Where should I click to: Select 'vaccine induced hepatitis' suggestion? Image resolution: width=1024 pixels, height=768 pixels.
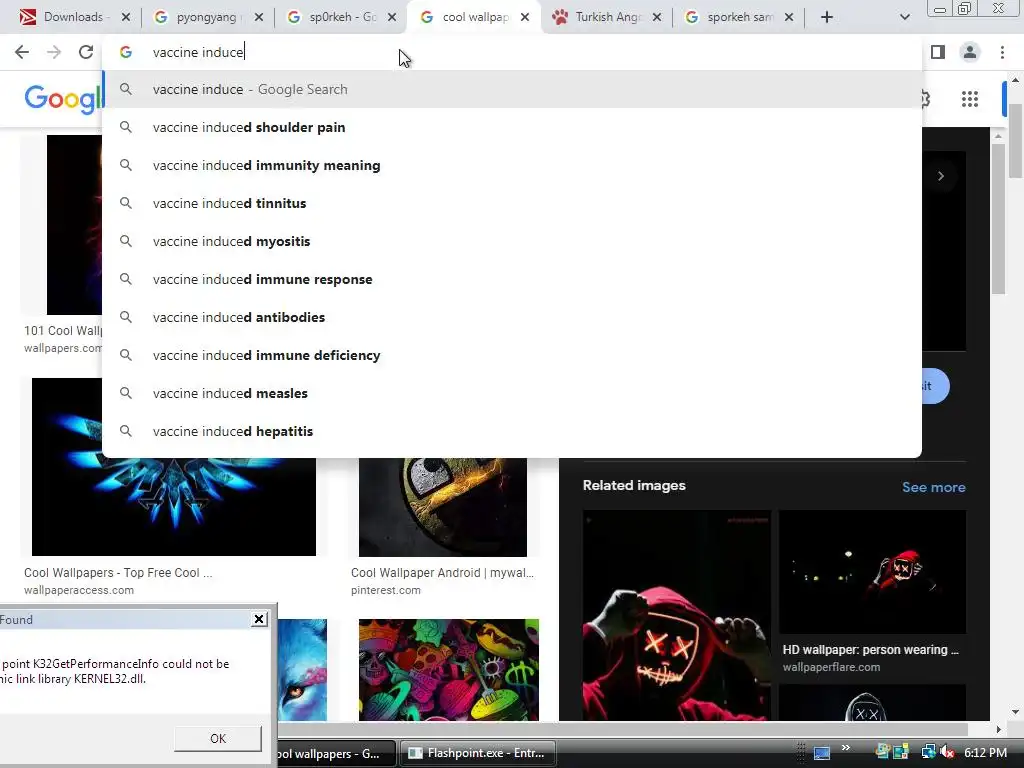pyautogui.click(x=512, y=431)
